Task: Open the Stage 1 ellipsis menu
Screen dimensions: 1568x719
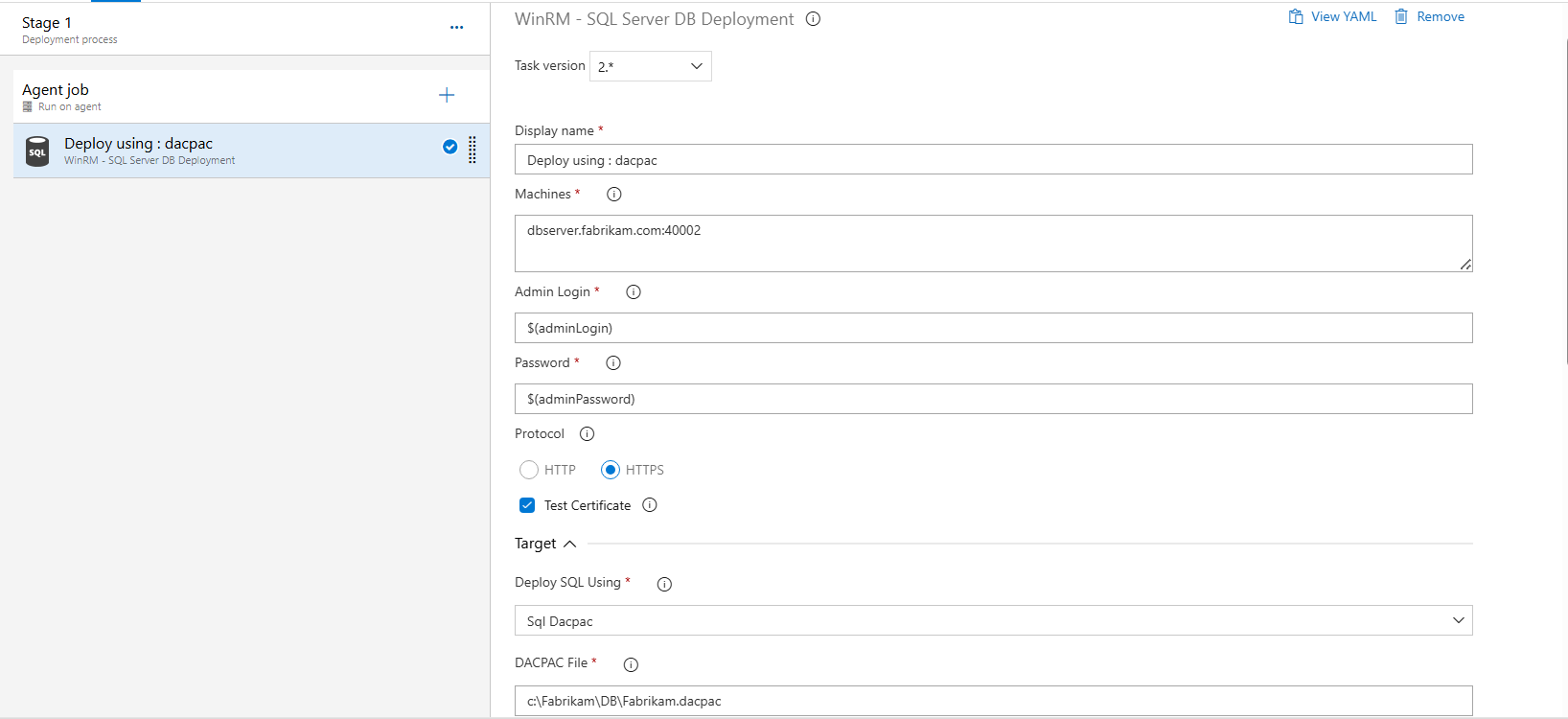Action: (456, 27)
